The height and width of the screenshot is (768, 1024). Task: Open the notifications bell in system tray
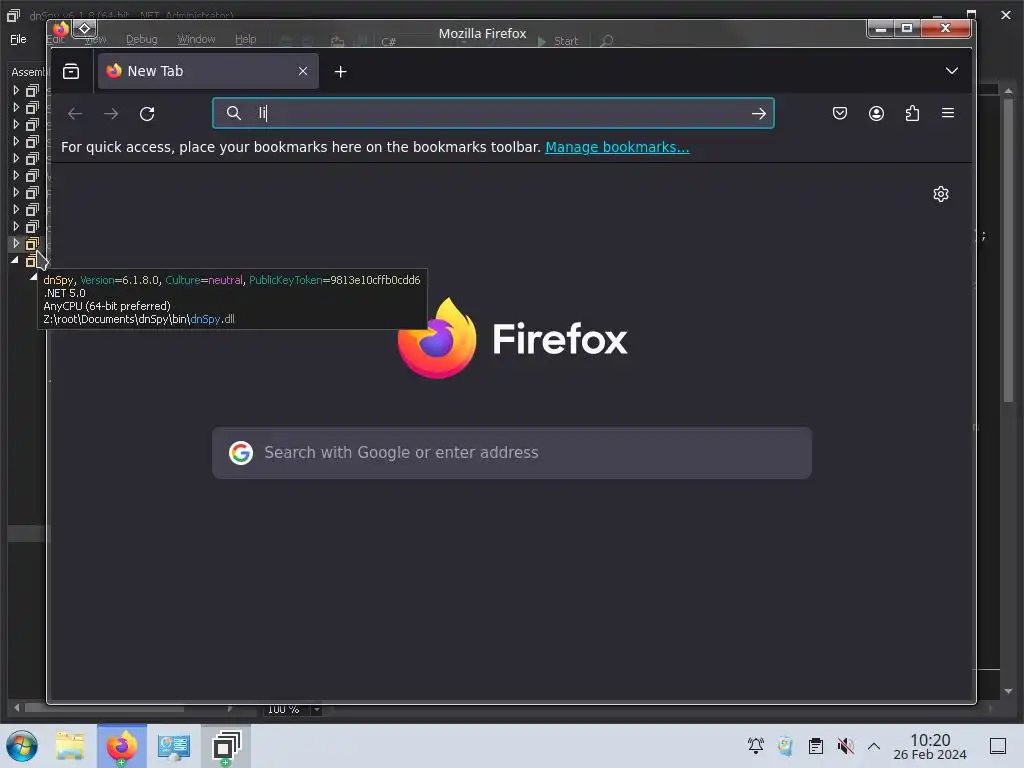(x=756, y=745)
